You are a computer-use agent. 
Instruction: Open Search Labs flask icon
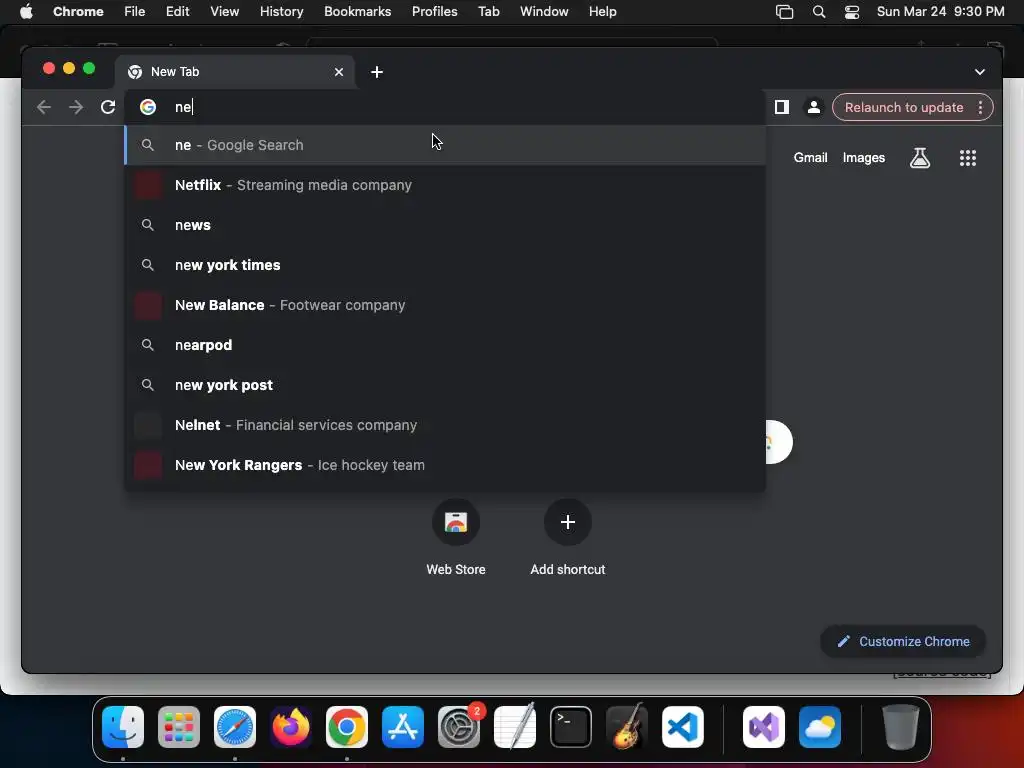coord(920,157)
